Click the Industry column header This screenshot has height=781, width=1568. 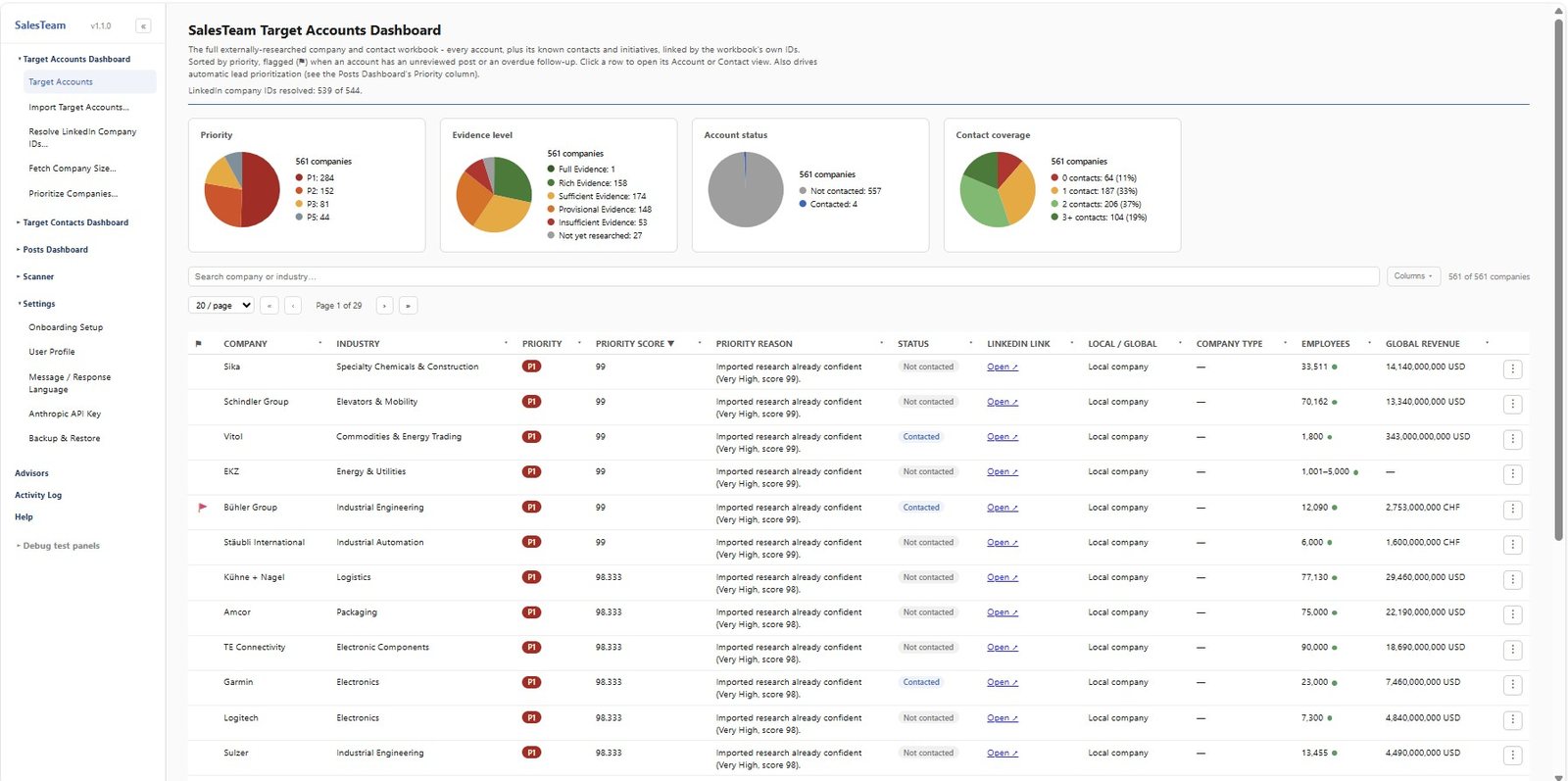pyautogui.click(x=358, y=344)
